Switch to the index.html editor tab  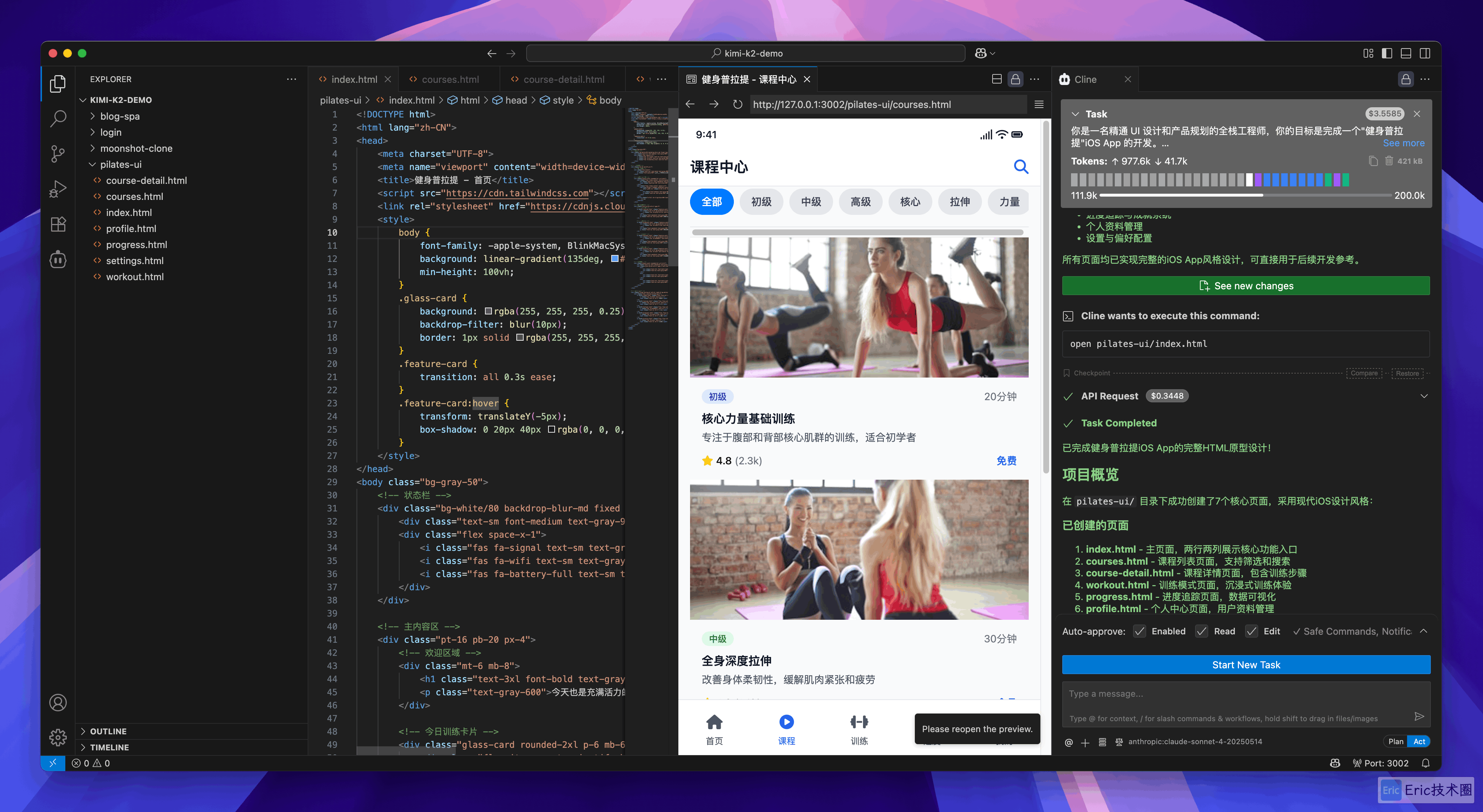coord(354,80)
